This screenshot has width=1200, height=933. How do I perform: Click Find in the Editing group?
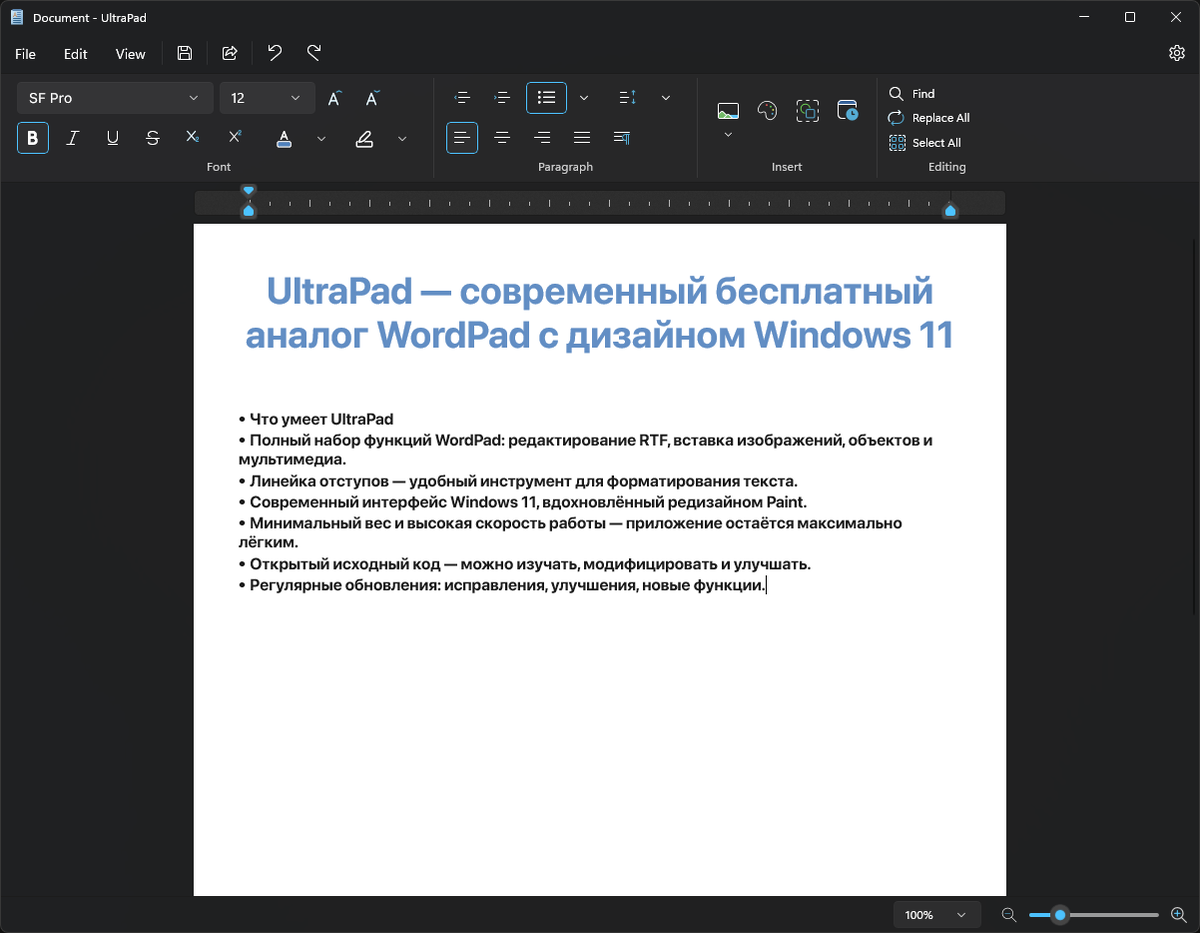point(912,94)
